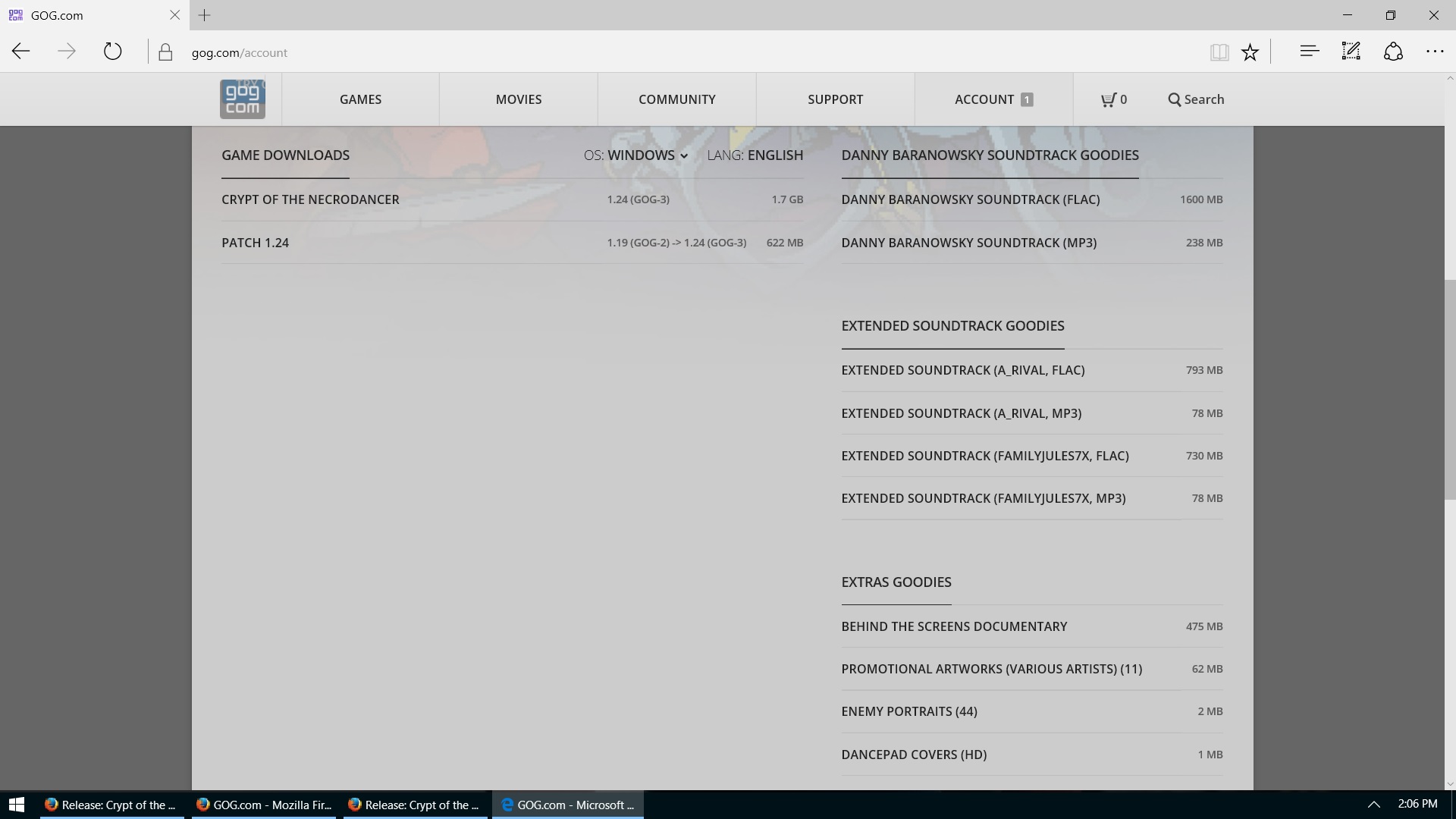This screenshot has width=1456, height=819.
Task: Download Dancepad Covers (HD)
Action: 1031,755
